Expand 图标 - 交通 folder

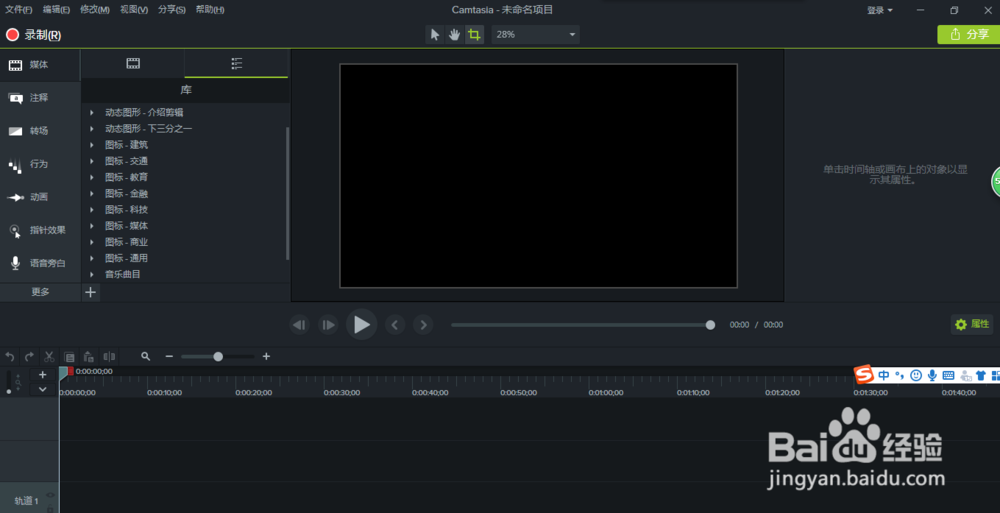[92, 161]
